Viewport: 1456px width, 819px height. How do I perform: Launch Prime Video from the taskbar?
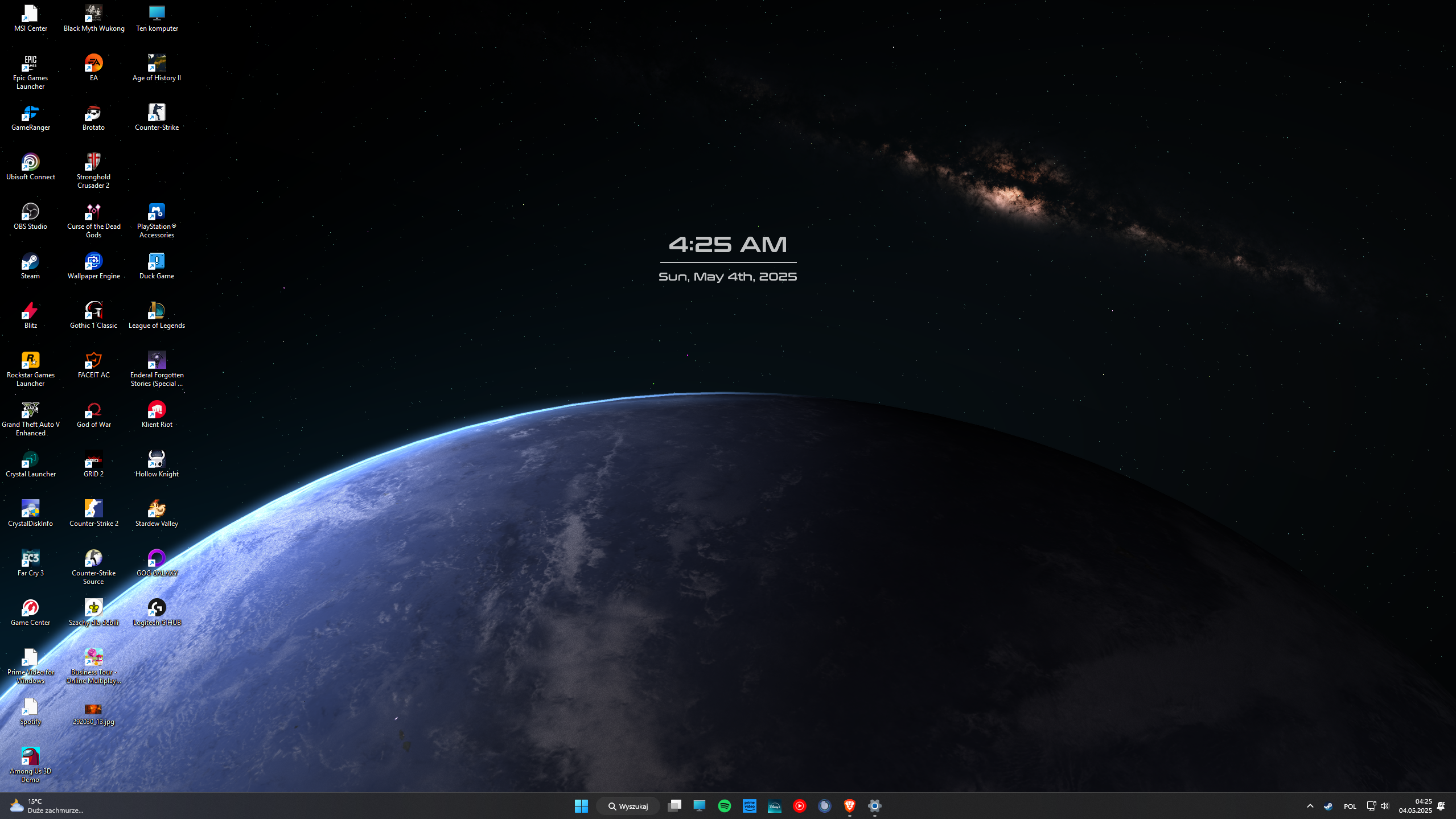[750, 806]
